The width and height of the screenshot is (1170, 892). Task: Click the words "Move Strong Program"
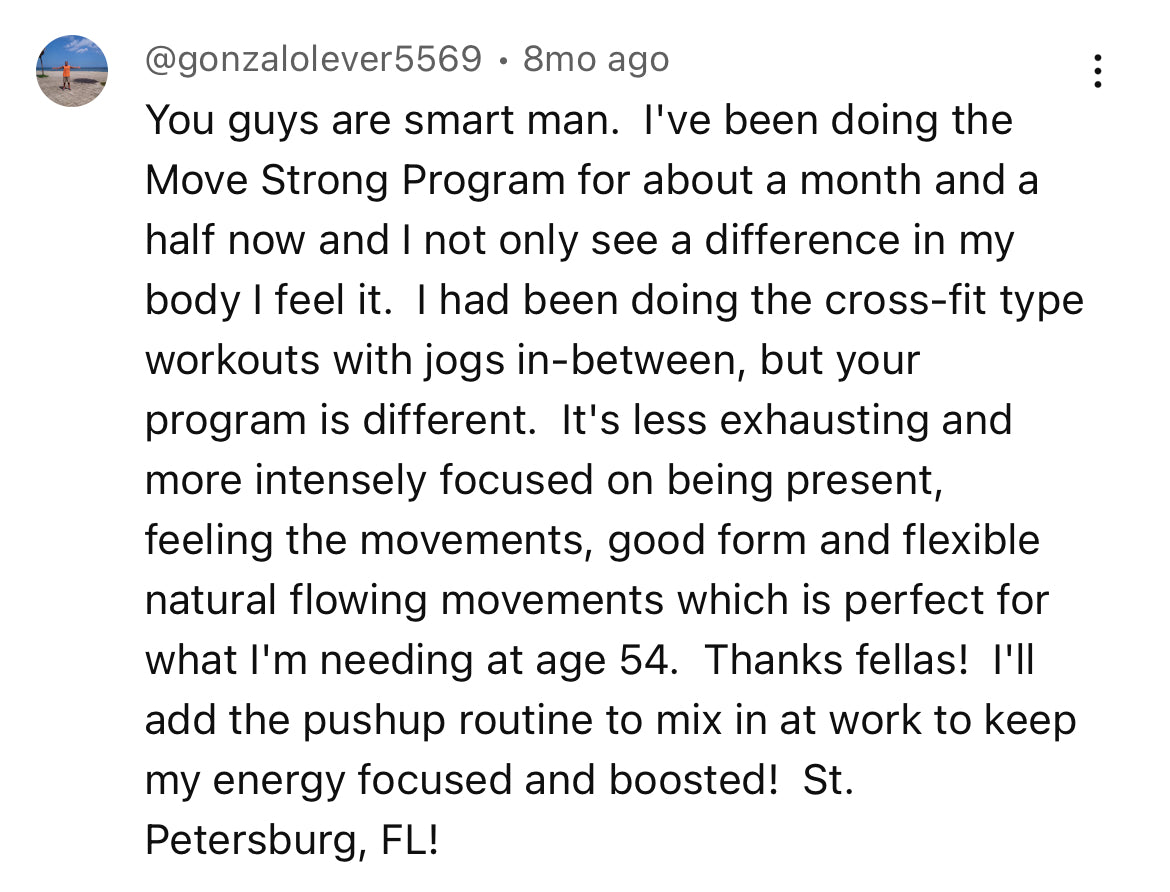pyautogui.click(x=355, y=181)
